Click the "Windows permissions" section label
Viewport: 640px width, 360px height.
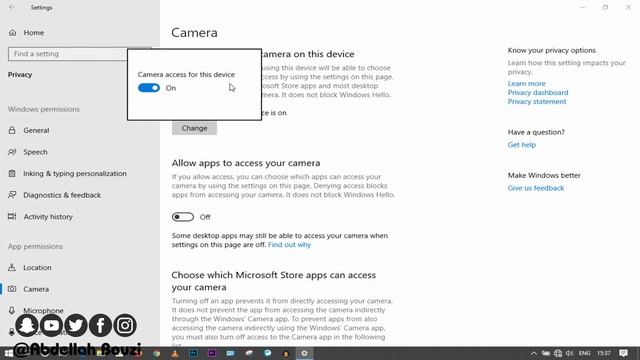[x=44, y=109]
